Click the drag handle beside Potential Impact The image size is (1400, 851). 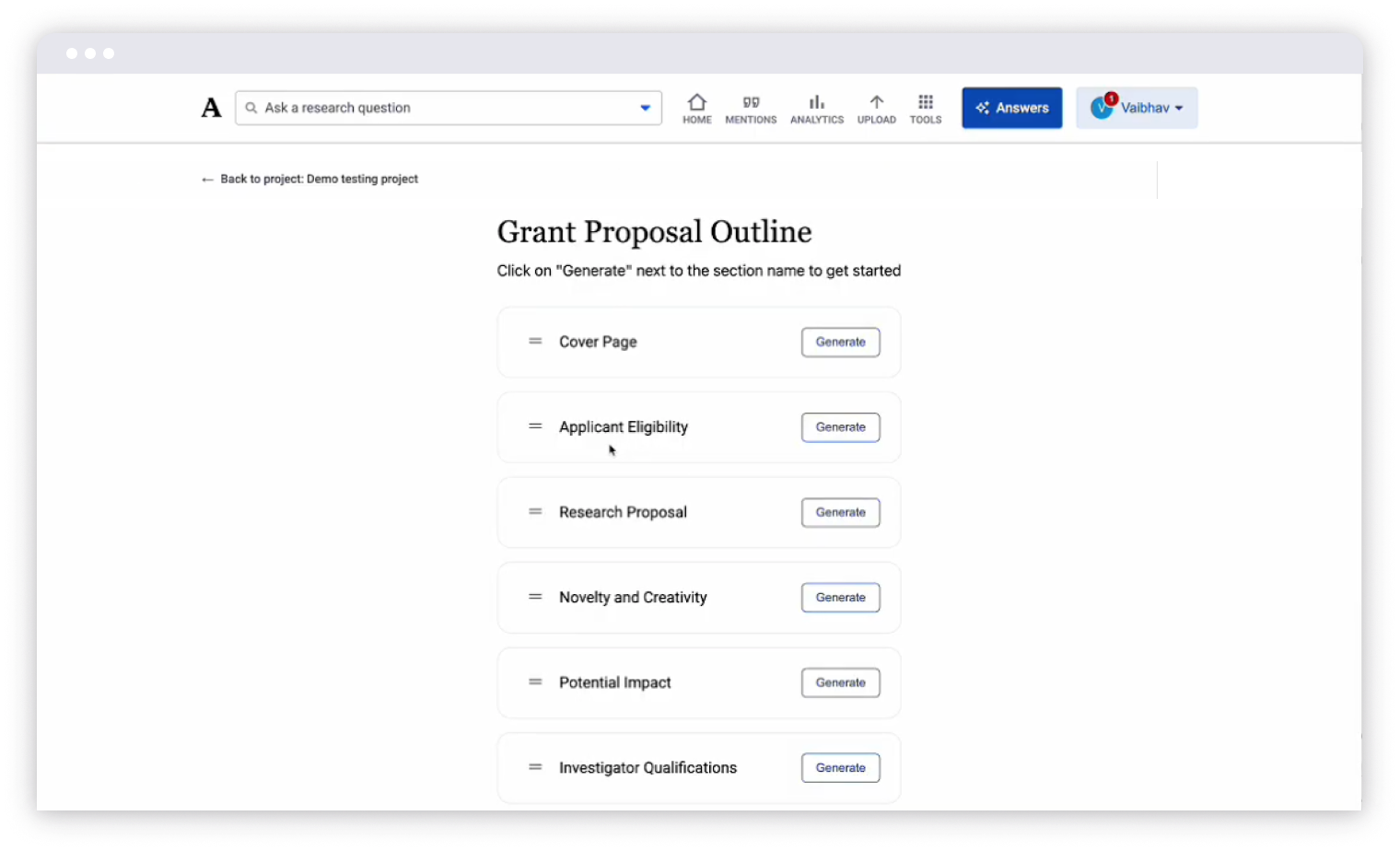[535, 682]
